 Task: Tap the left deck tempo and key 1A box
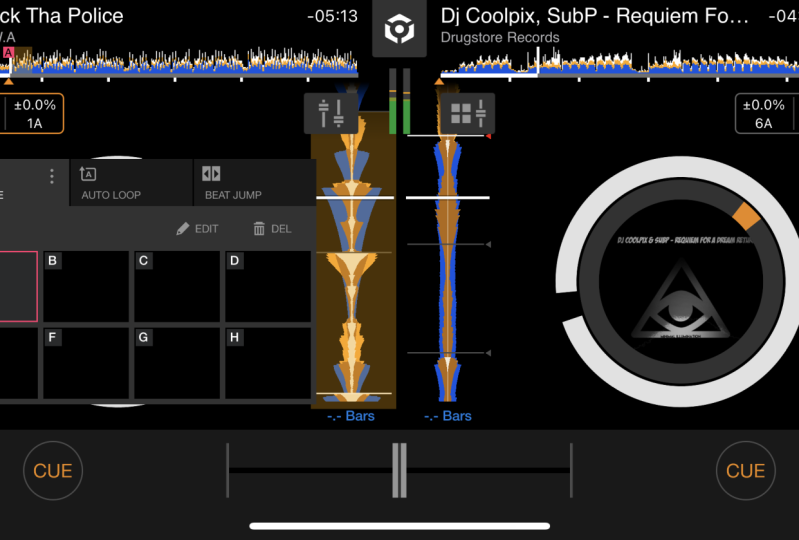pyautogui.click(x=32, y=114)
